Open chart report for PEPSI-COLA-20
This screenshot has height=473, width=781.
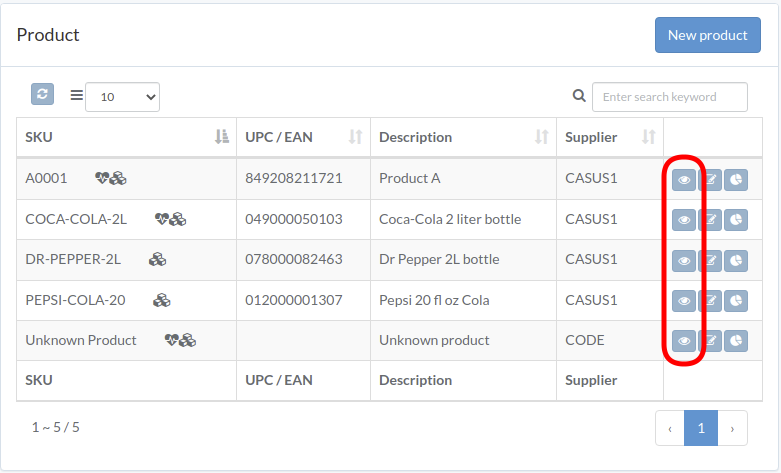click(736, 301)
